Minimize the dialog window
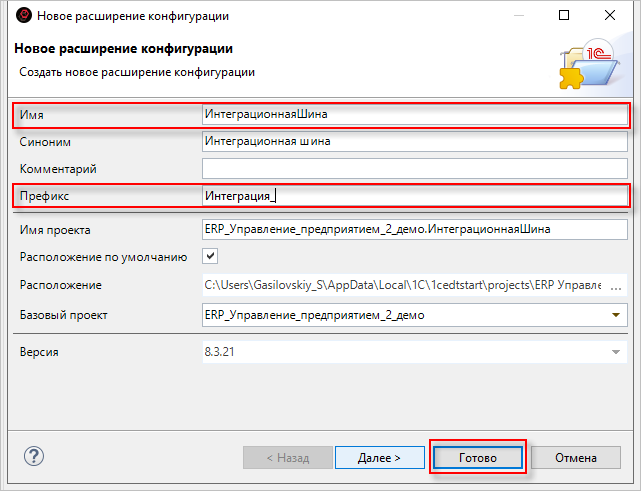The image size is (641, 491). point(518,16)
